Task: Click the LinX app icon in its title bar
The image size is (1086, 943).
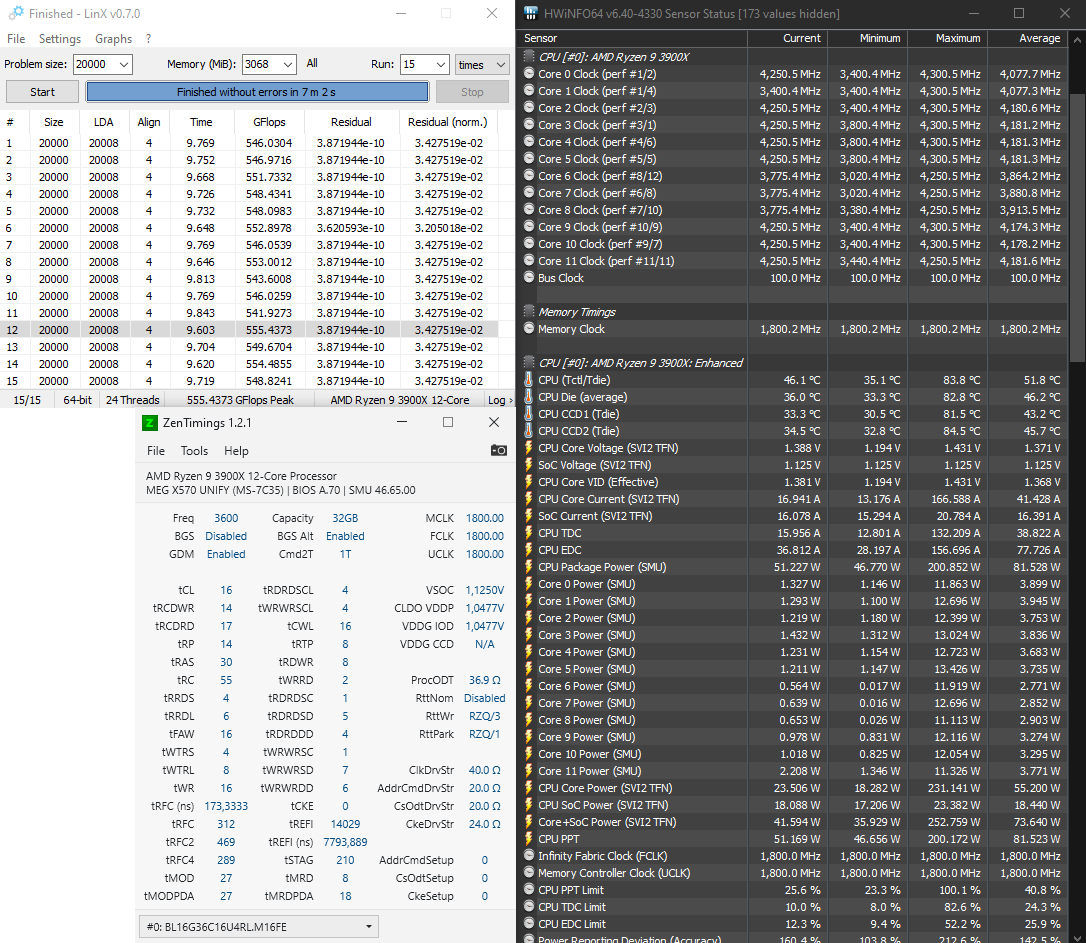Action: (15, 13)
